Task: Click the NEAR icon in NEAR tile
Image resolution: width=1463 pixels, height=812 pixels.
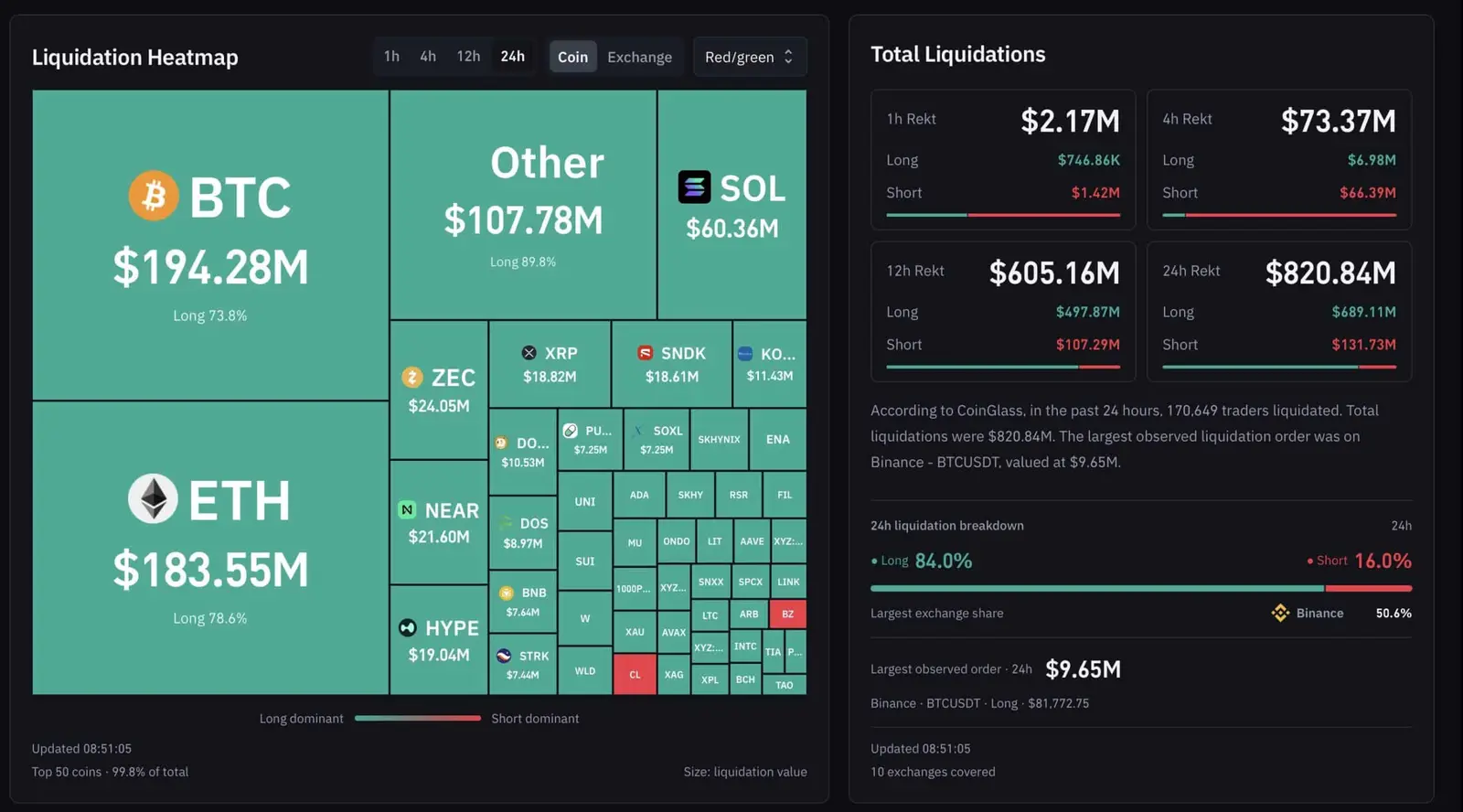Action: click(407, 509)
